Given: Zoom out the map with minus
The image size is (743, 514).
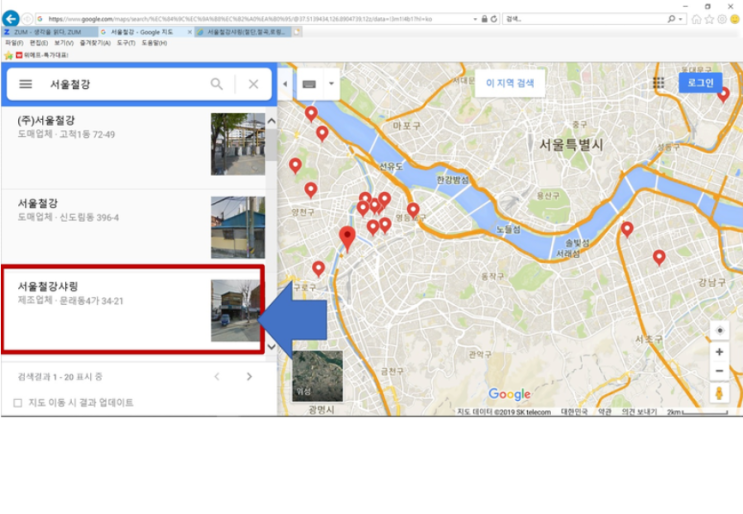Looking at the screenshot, I should coord(719,370).
